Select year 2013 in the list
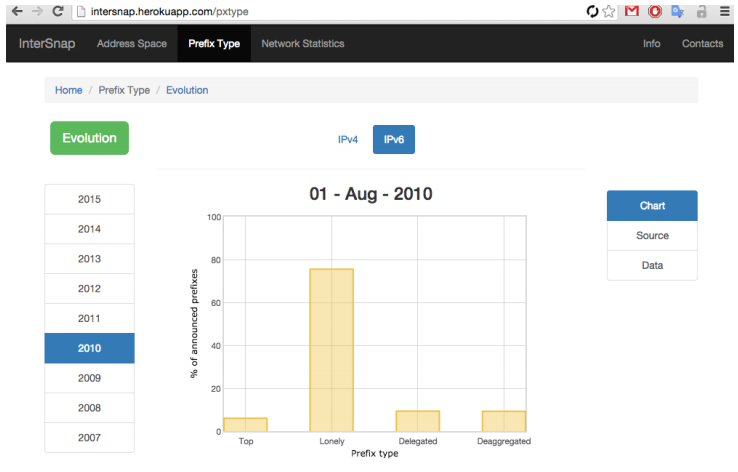 point(89,259)
